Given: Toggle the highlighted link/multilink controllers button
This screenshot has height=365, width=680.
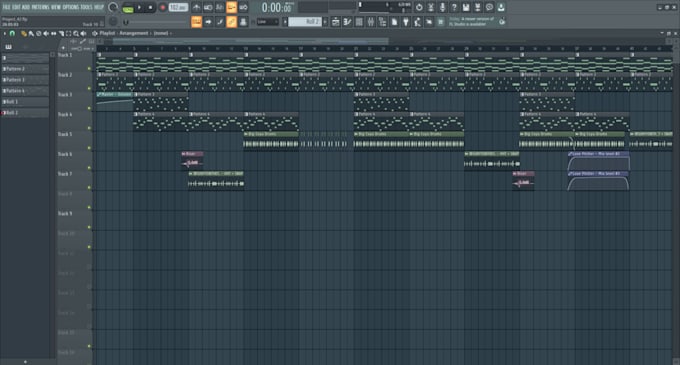Looking at the screenshot, I should (x=232, y=22).
